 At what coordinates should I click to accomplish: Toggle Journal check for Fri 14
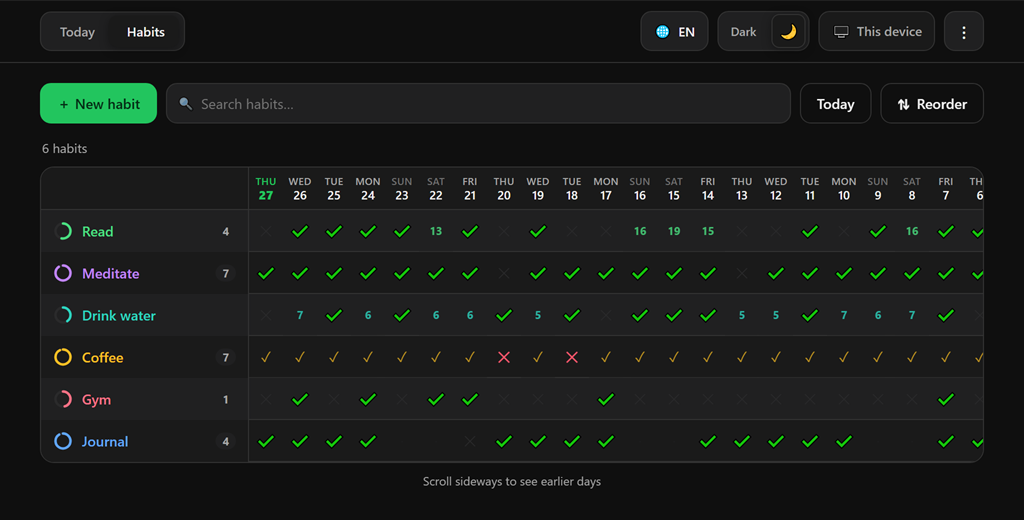point(708,441)
